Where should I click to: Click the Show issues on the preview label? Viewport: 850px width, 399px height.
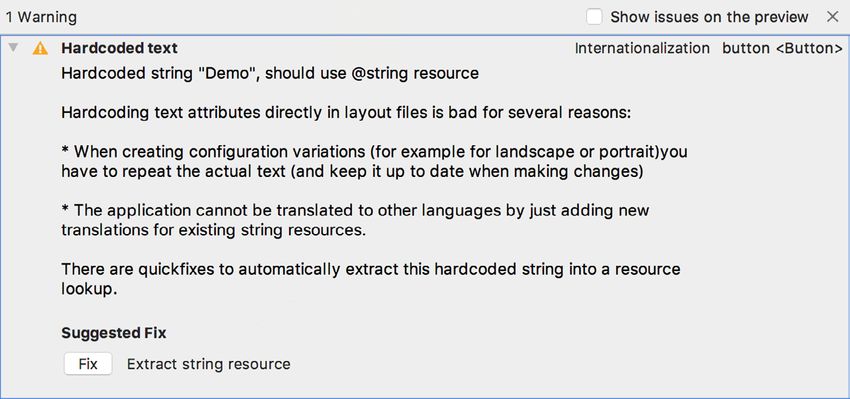tap(709, 17)
